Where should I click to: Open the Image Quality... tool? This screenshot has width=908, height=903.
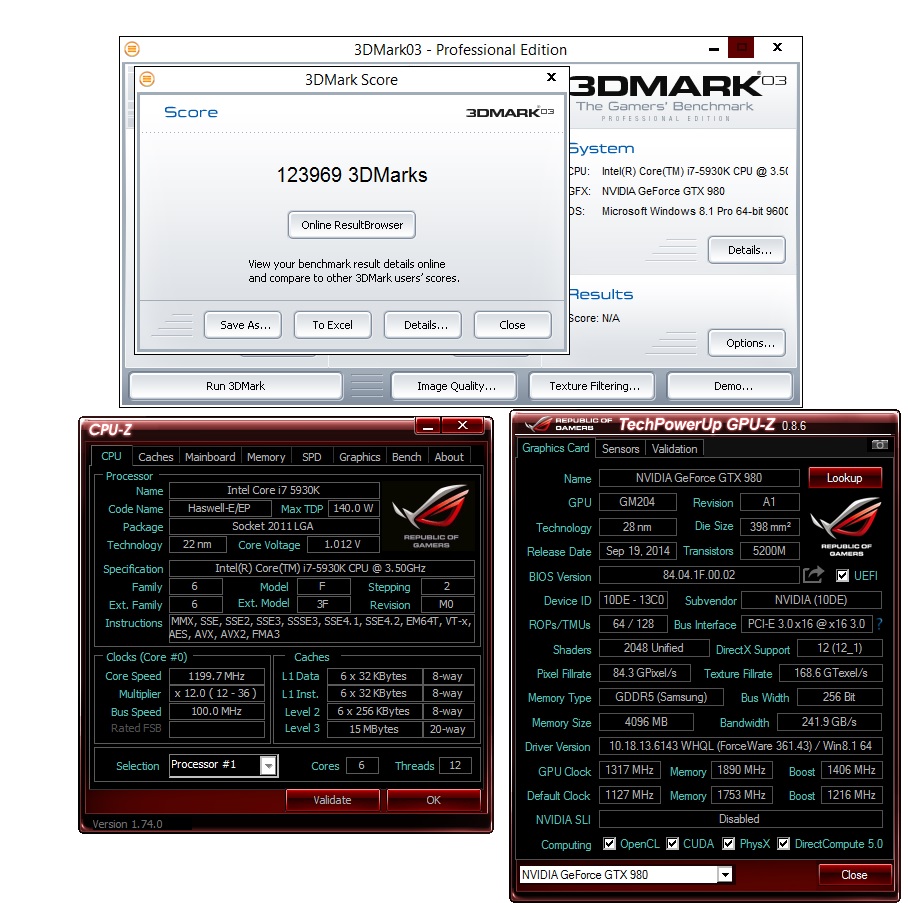click(454, 386)
